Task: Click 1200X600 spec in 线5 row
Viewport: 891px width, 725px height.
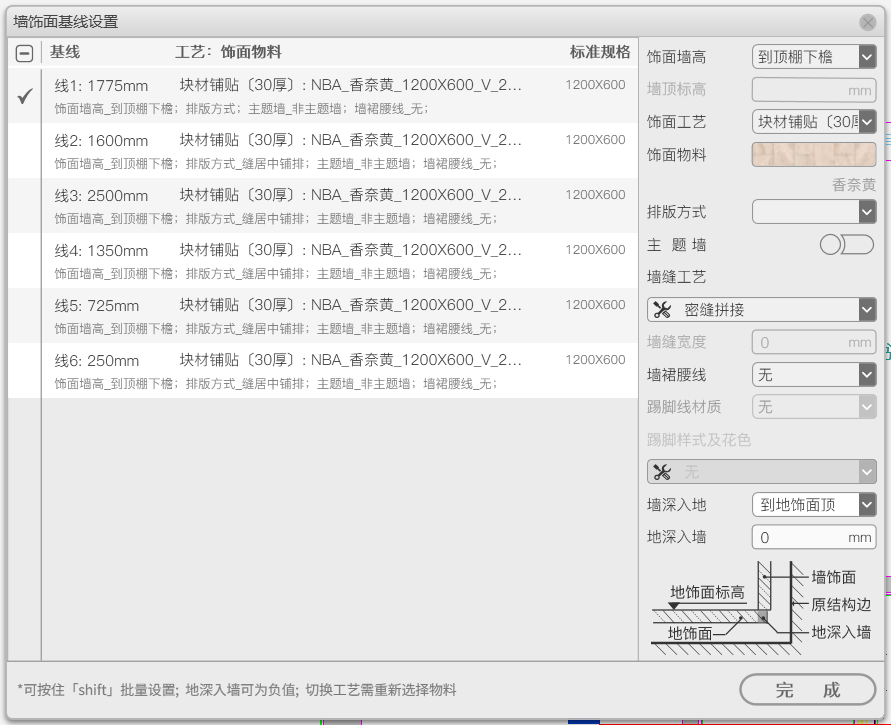Action: pyautogui.click(x=595, y=305)
